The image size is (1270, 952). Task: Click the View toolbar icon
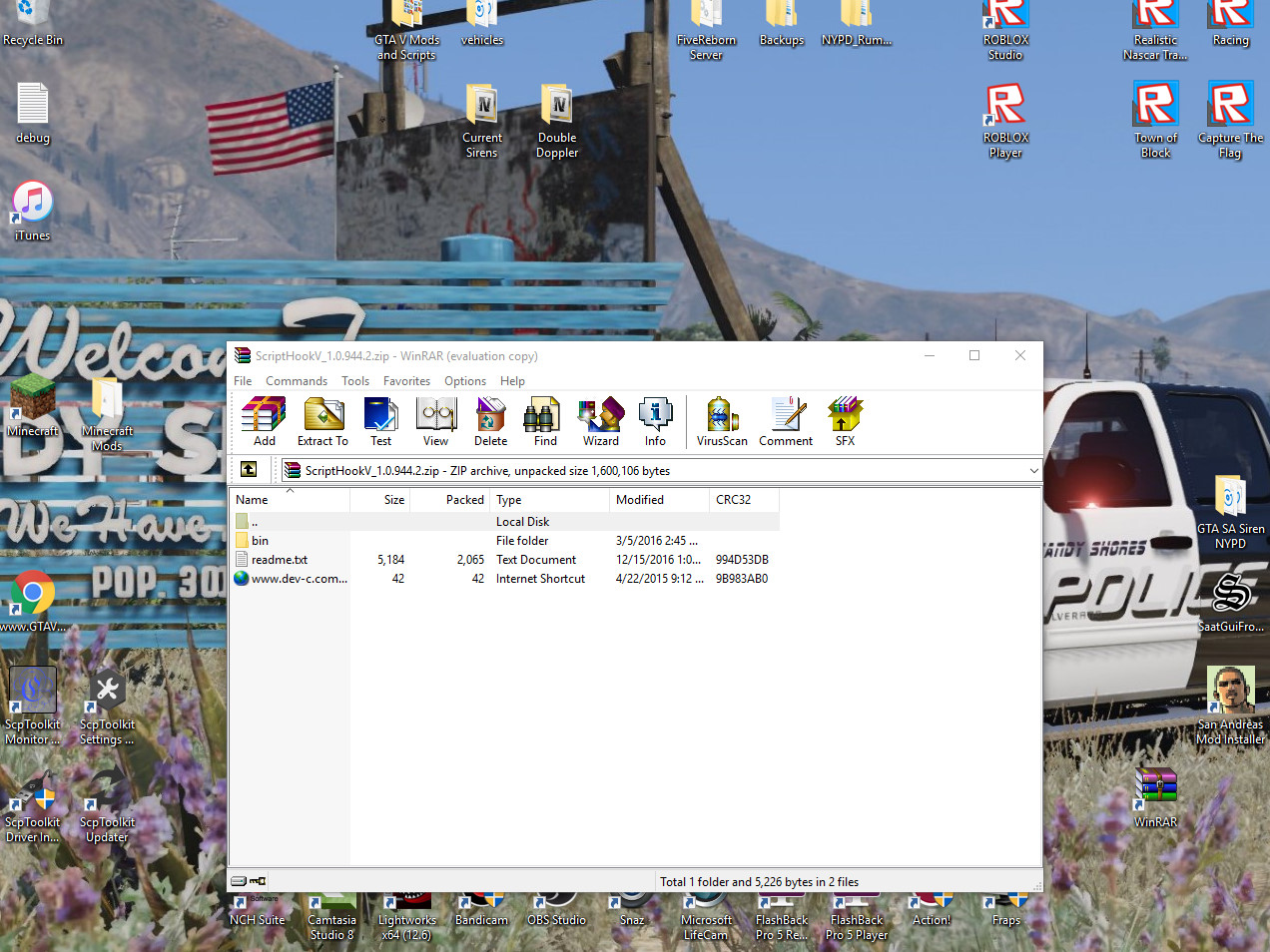[436, 421]
